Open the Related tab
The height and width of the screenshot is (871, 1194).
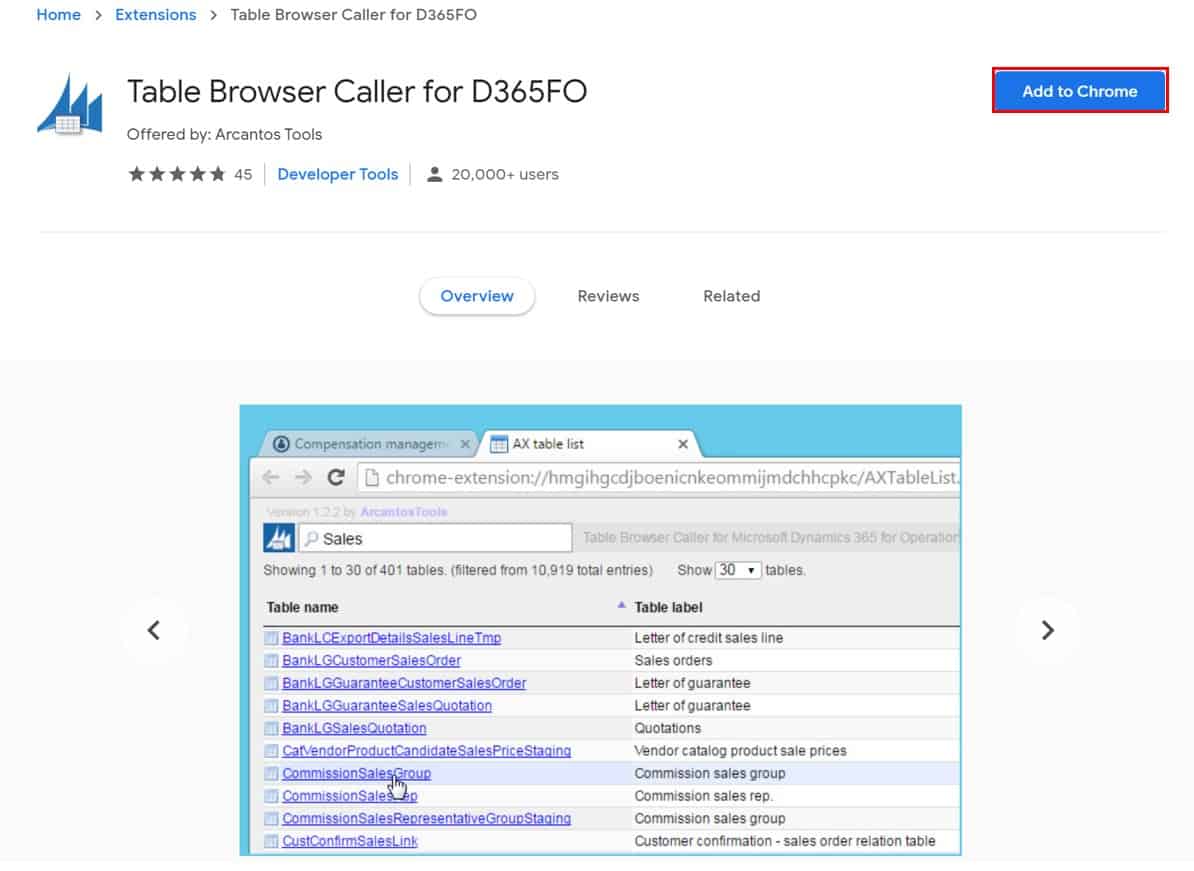pyautogui.click(x=731, y=296)
